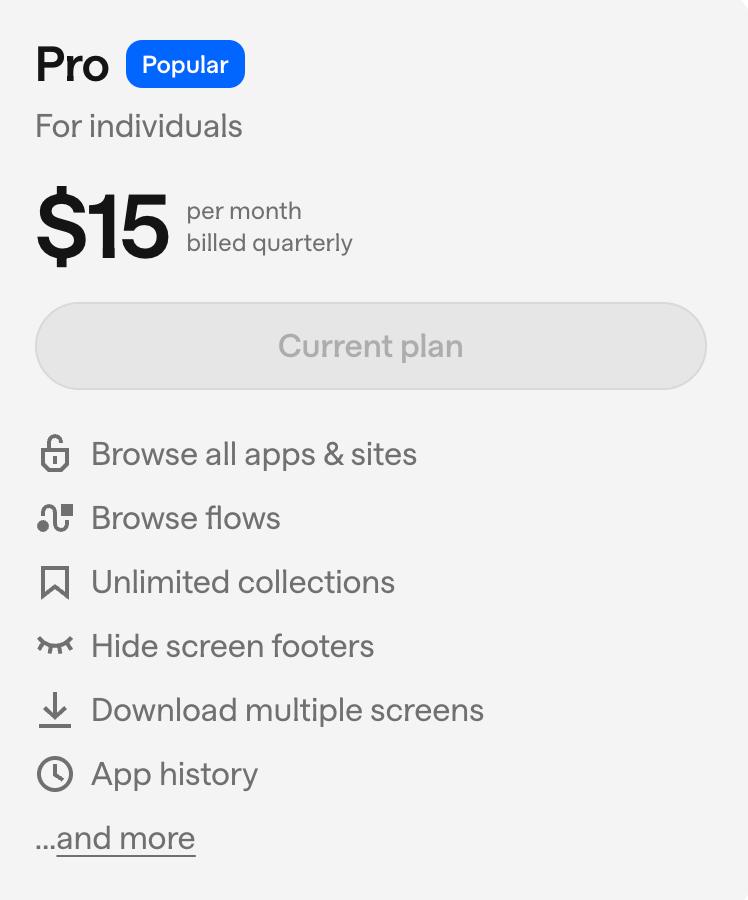This screenshot has height=900, width=748.
Task: Click Hide screen footers feature label
Action: tap(233, 646)
